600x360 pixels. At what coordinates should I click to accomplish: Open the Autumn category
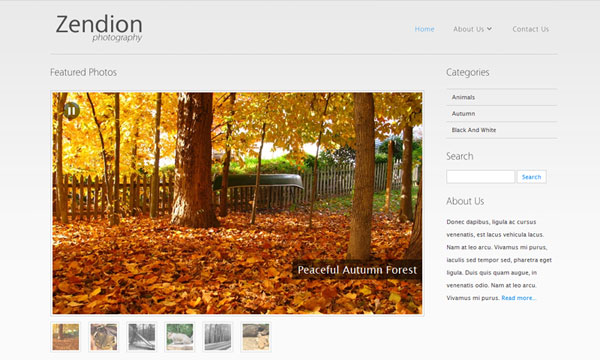[x=501, y=114]
